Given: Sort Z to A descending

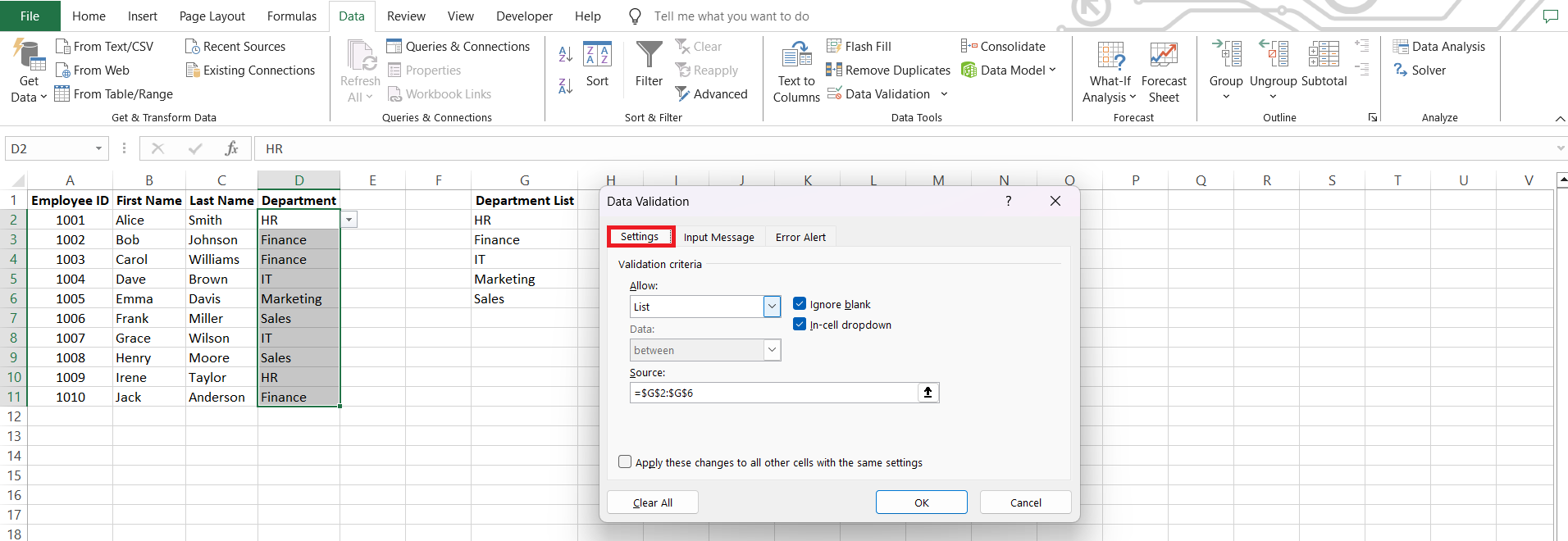Looking at the screenshot, I should pyautogui.click(x=566, y=85).
